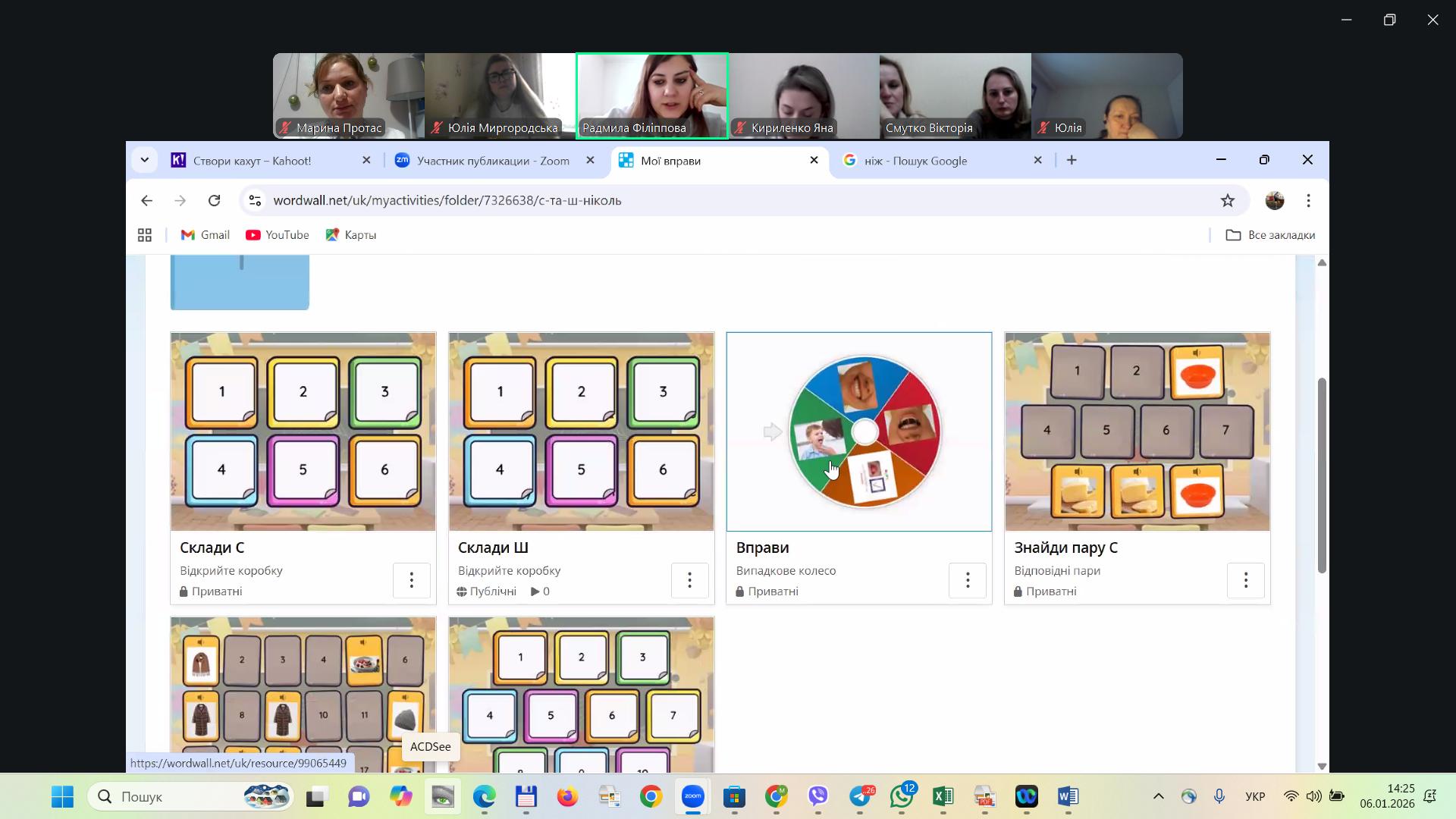Screen dimensions: 1456x819
Task: Open Chrome's three-dot menu
Action: 1308,200
